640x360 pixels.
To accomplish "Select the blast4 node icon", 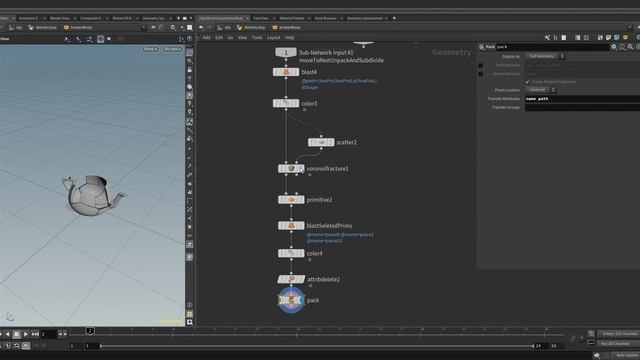I will [286, 72].
